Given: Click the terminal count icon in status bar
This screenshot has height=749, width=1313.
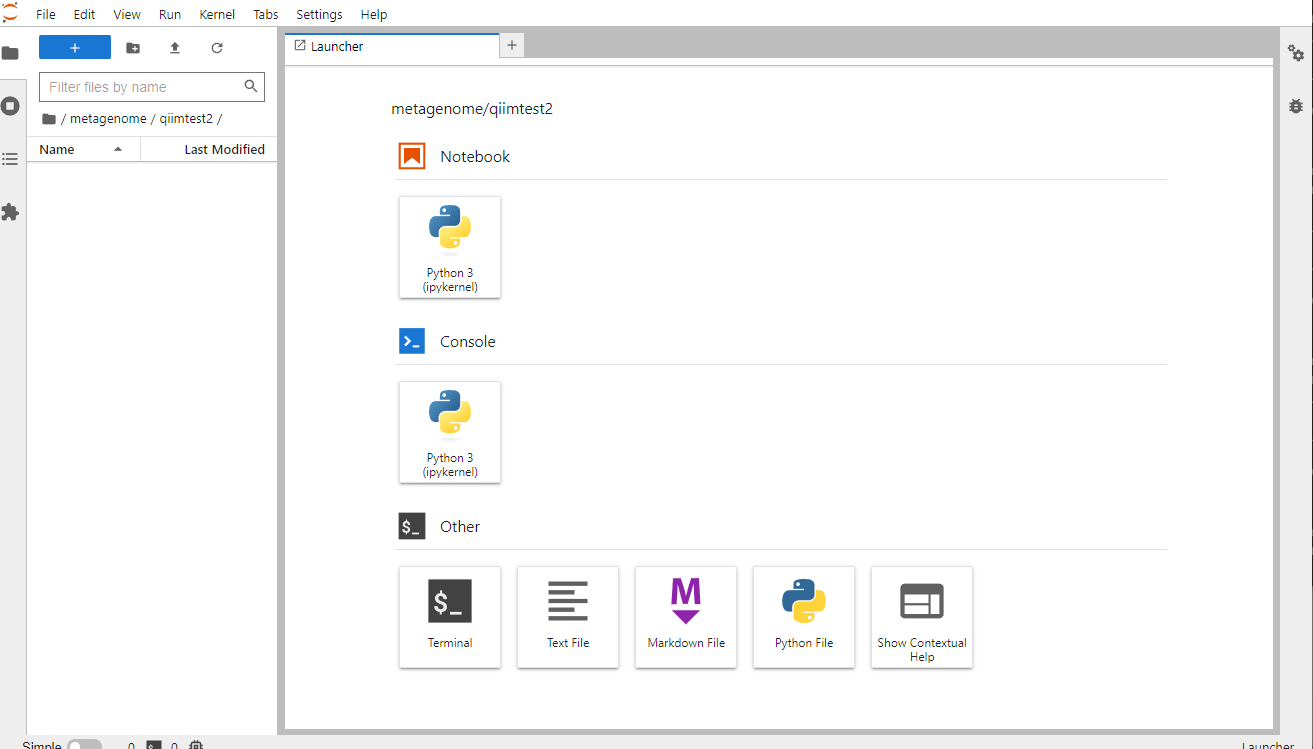Looking at the screenshot, I should pyautogui.click(x=154, y=745).
